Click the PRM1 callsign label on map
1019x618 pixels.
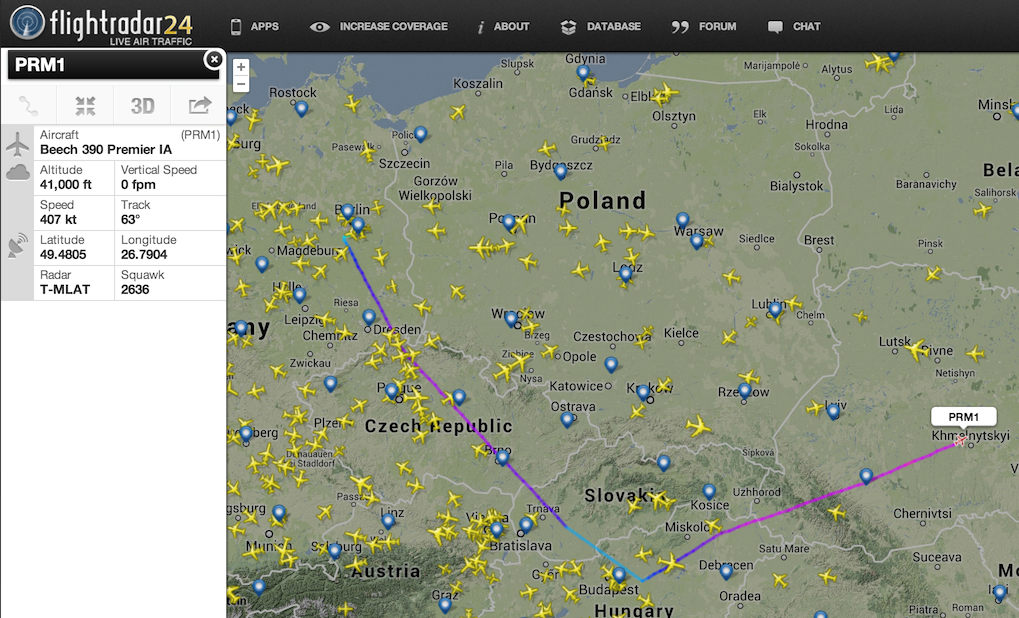coord(963,416)
